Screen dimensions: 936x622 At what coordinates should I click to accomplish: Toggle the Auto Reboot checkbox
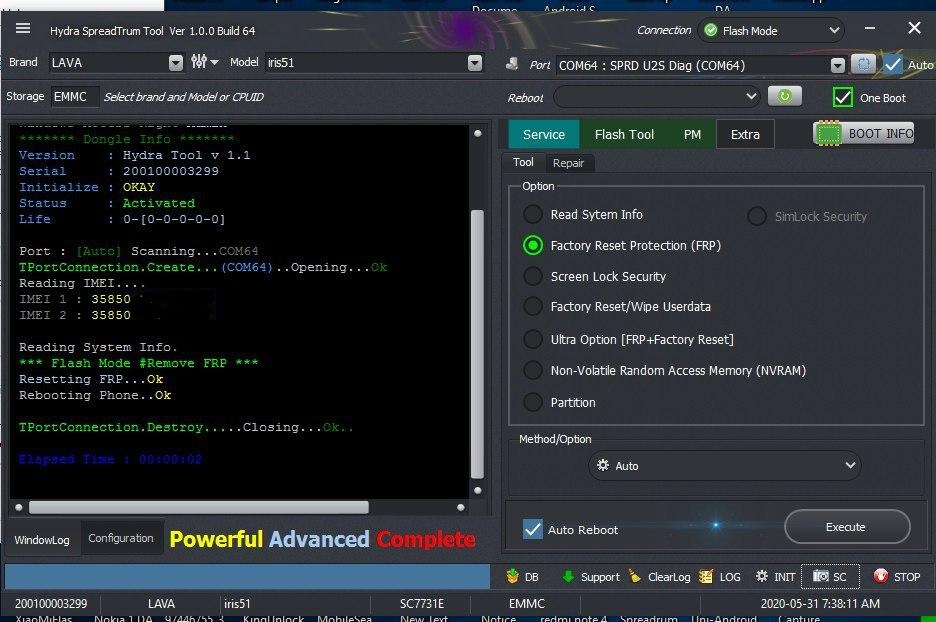(x=532, y=529)
